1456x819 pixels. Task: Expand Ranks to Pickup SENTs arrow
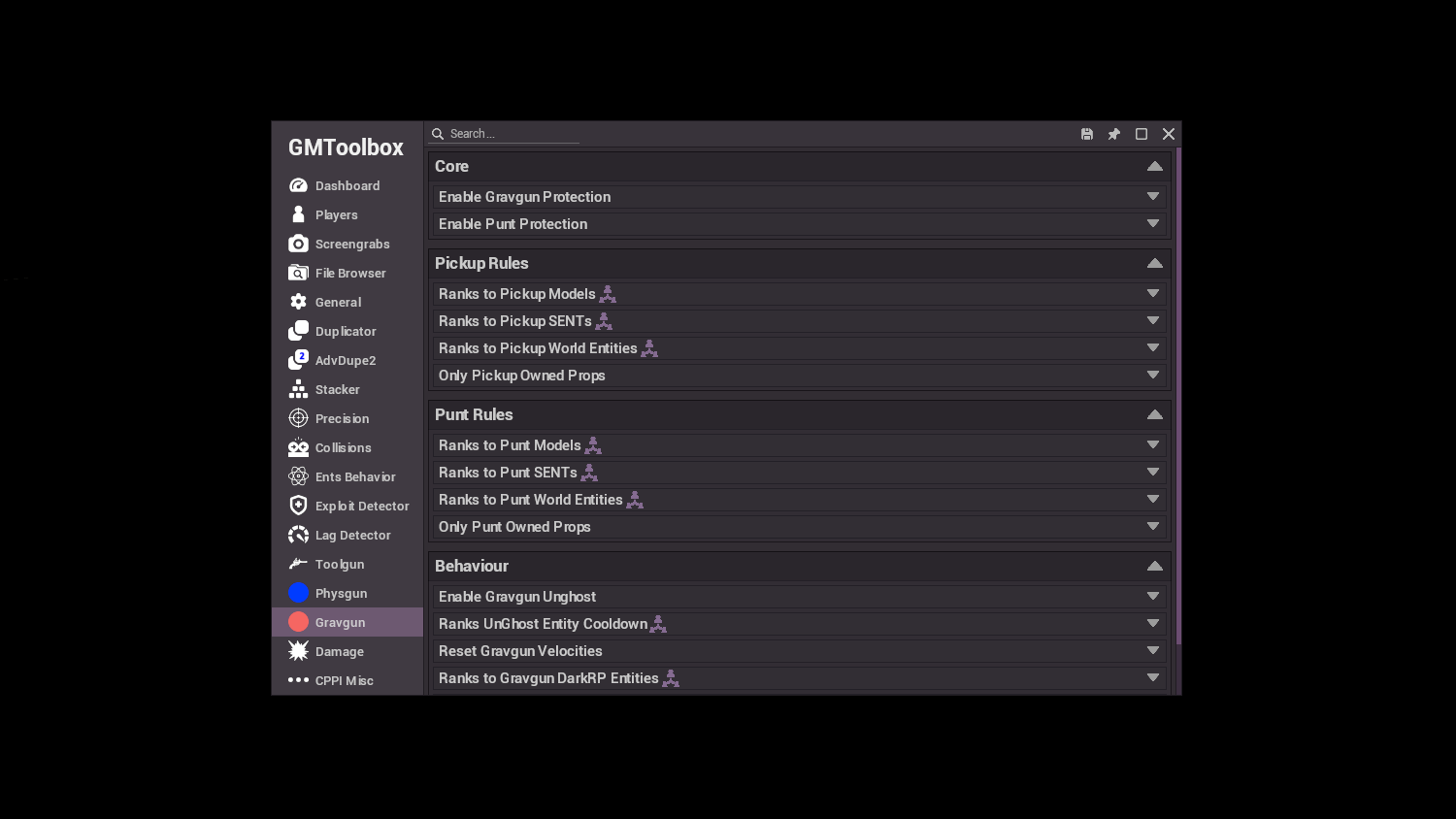coord(1153,320)
